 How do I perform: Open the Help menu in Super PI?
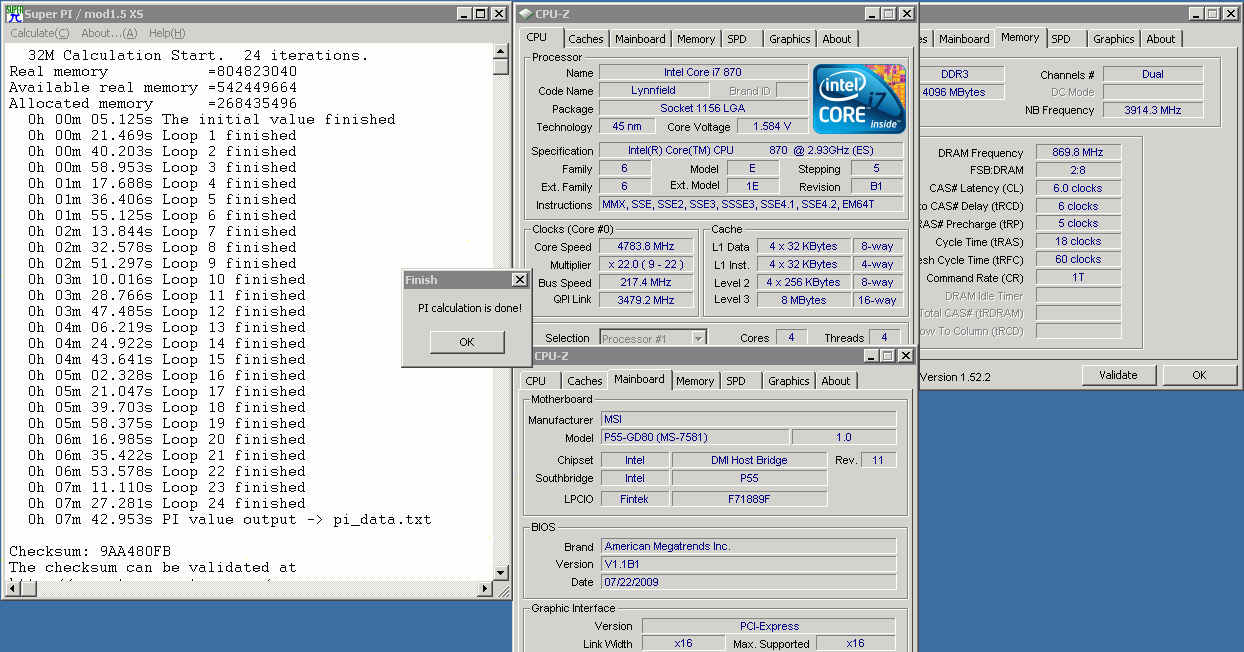pyautogui.click(x=167, y=33)
